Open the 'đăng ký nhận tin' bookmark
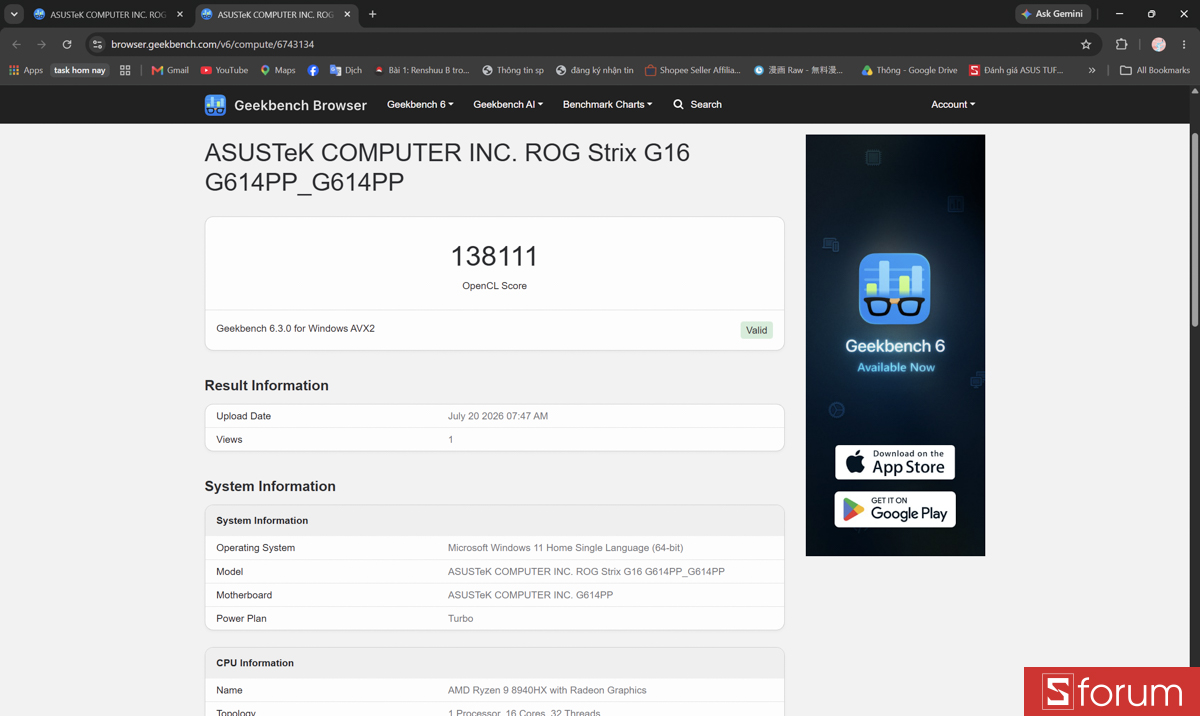 coord(594,70)
